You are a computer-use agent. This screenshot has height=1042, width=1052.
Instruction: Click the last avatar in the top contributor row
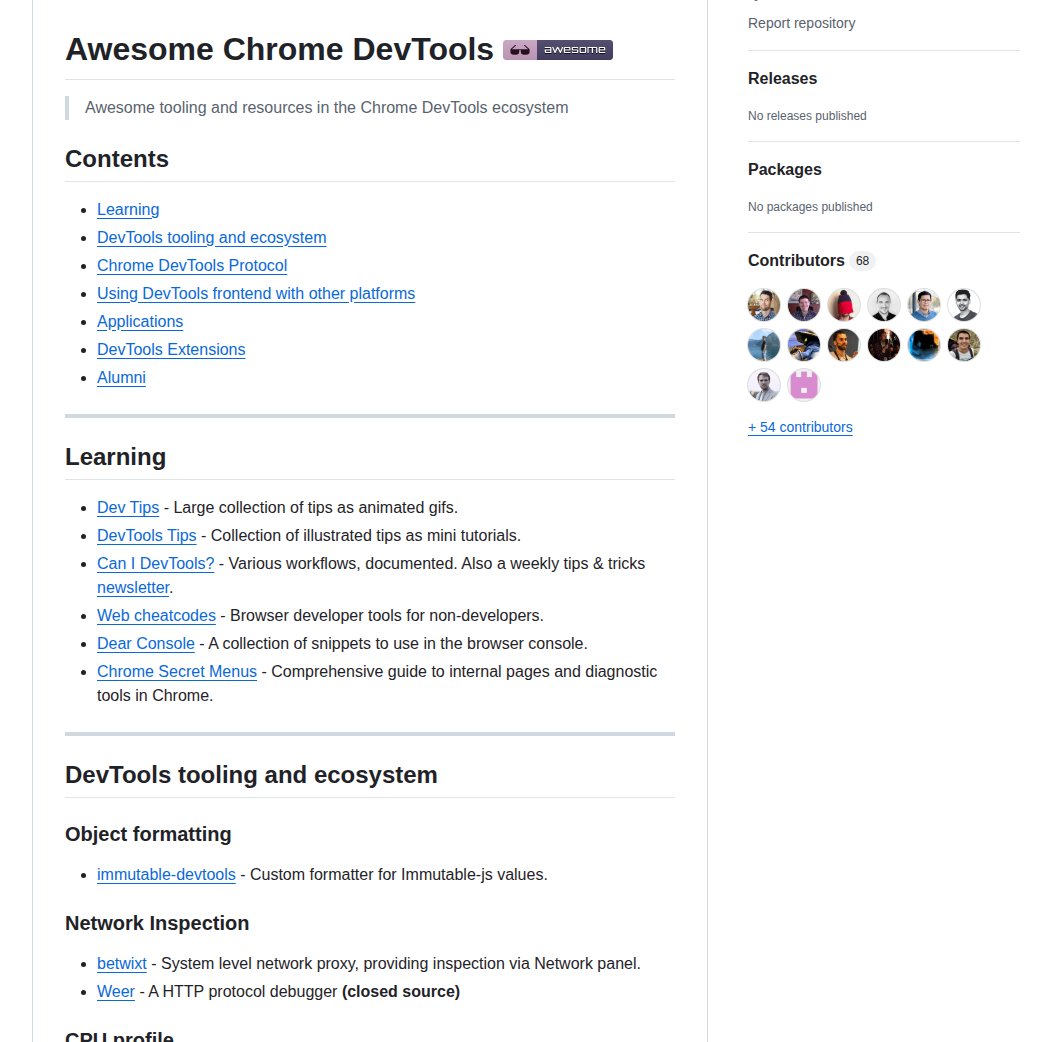(x=964, y=304)
